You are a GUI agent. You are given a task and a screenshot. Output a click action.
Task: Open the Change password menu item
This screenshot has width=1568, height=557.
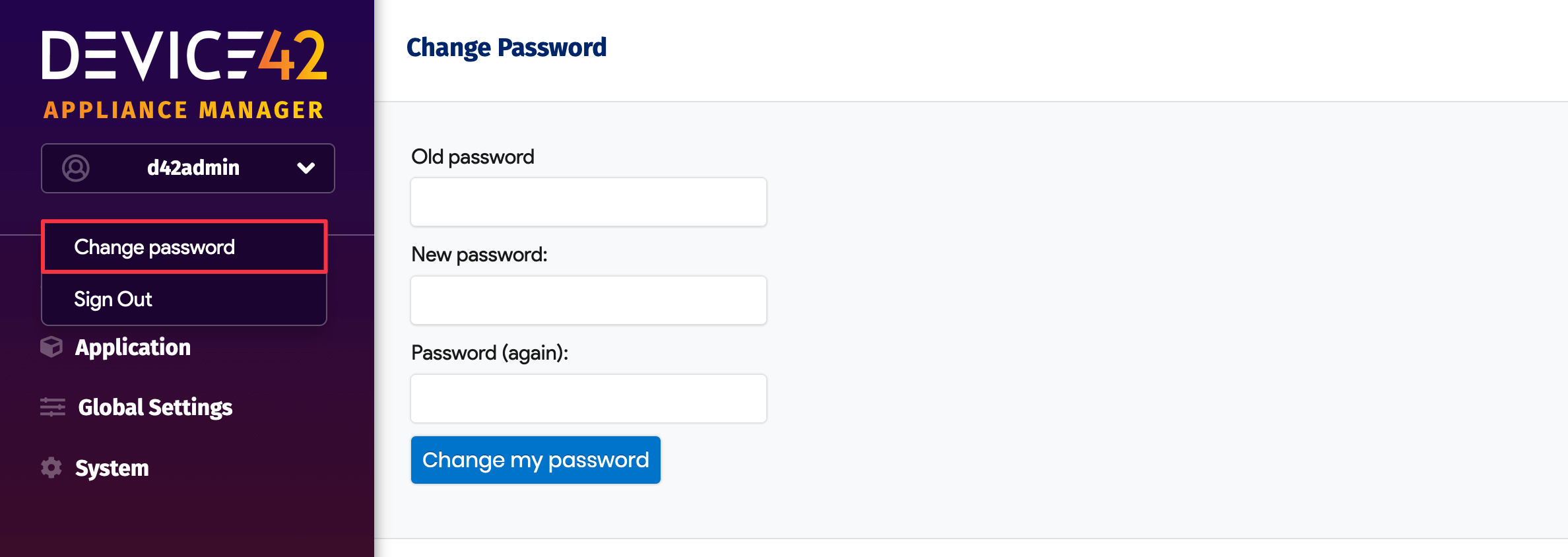(154, 247)
